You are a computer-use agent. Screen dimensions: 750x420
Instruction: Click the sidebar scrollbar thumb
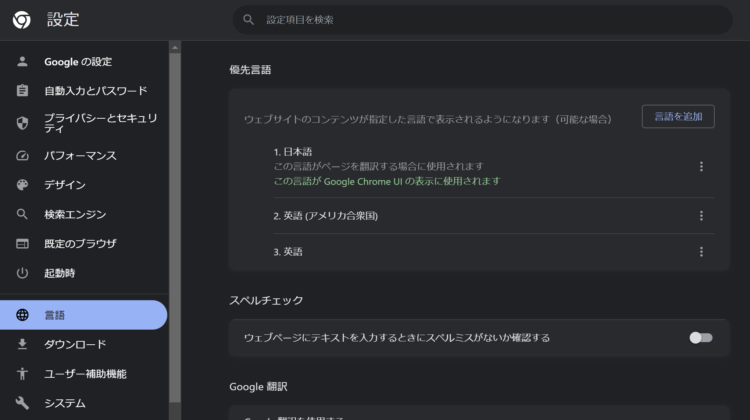(x=175, y=227)
